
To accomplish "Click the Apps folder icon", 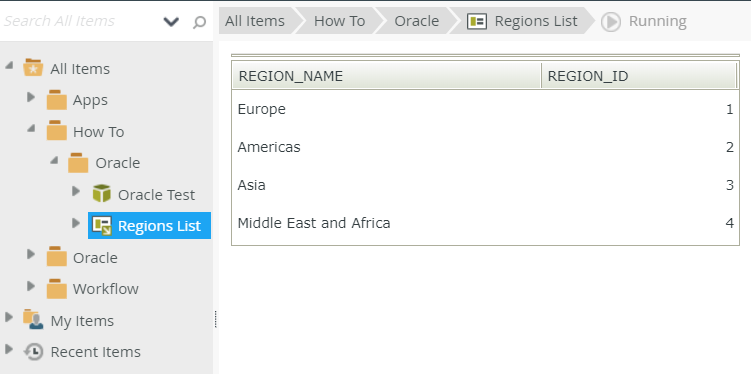I will 57,100.
